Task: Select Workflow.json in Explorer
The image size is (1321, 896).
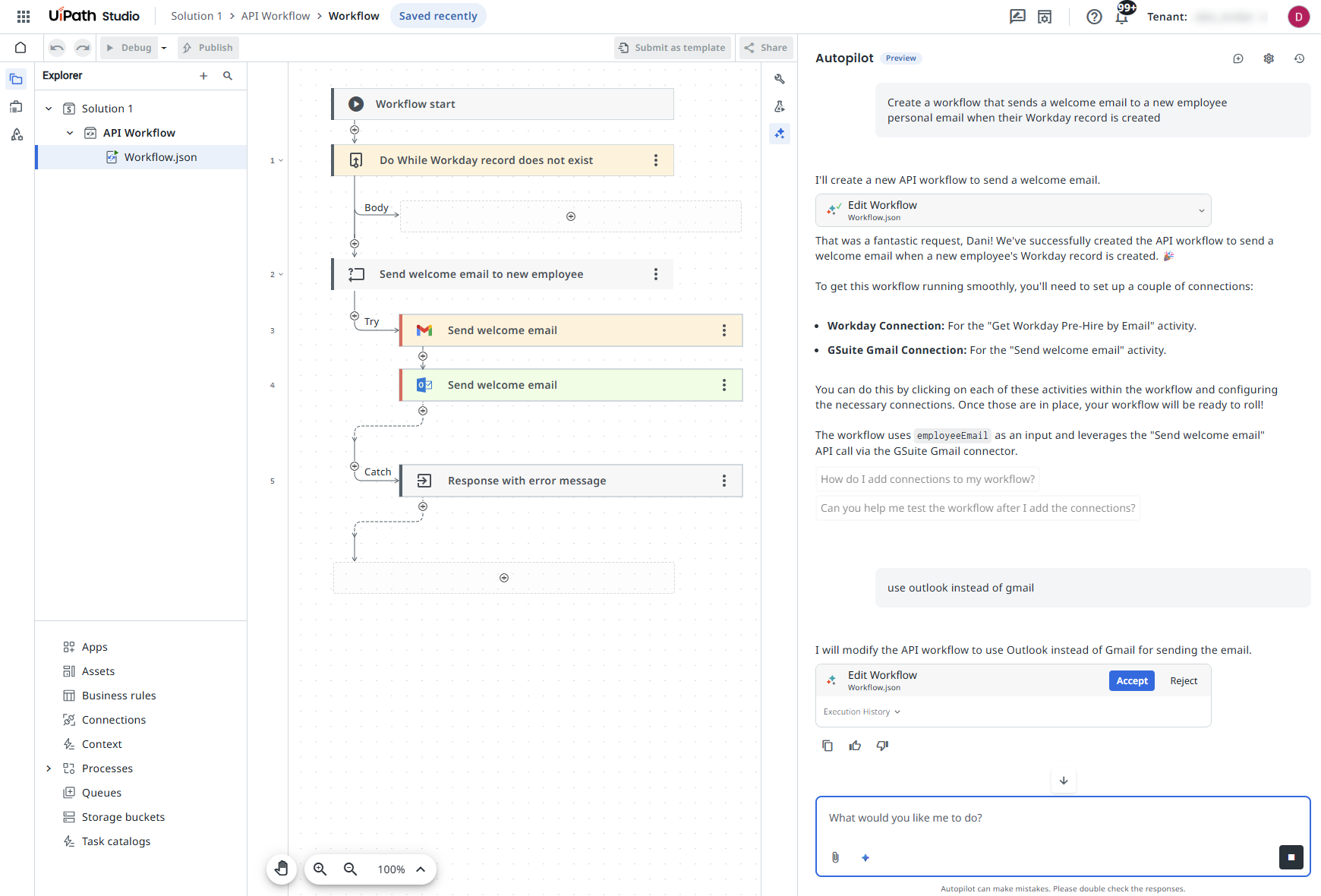Action: tap(141, 157)
